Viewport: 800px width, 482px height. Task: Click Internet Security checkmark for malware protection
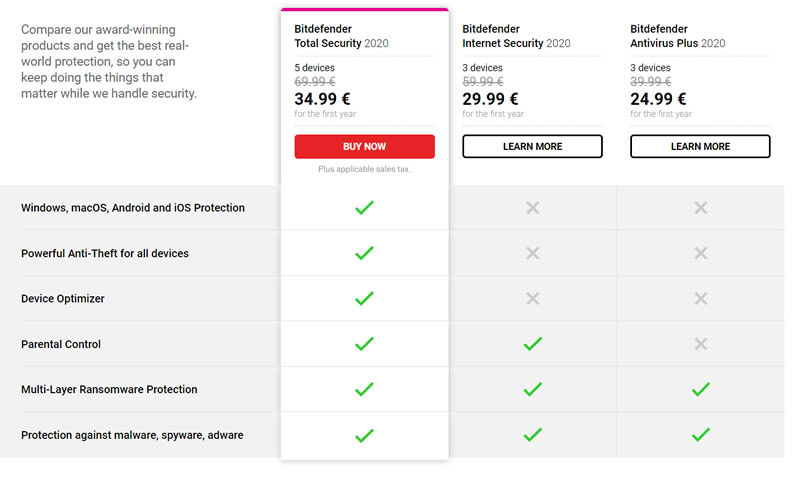tap(532, 435)
